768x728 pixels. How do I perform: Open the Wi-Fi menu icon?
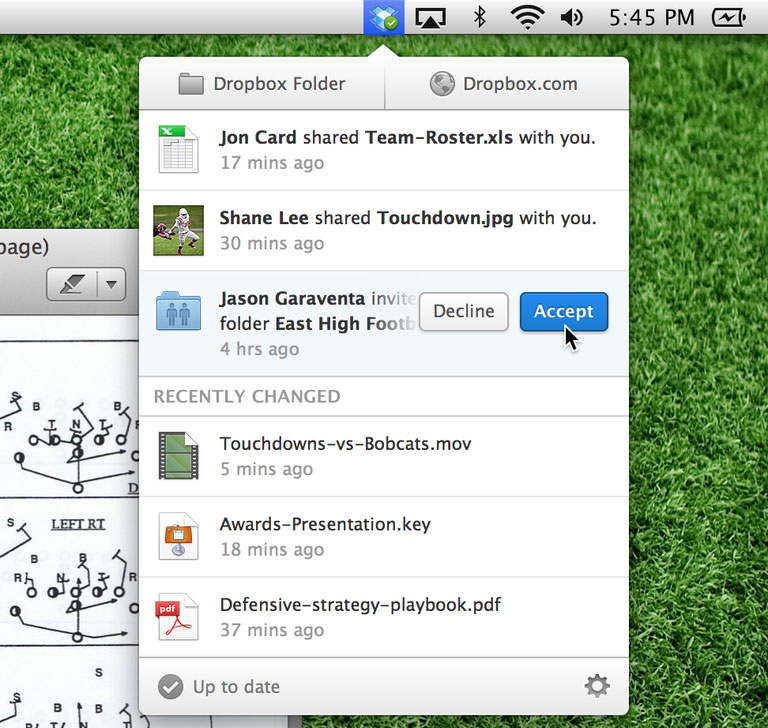(527, 18)
